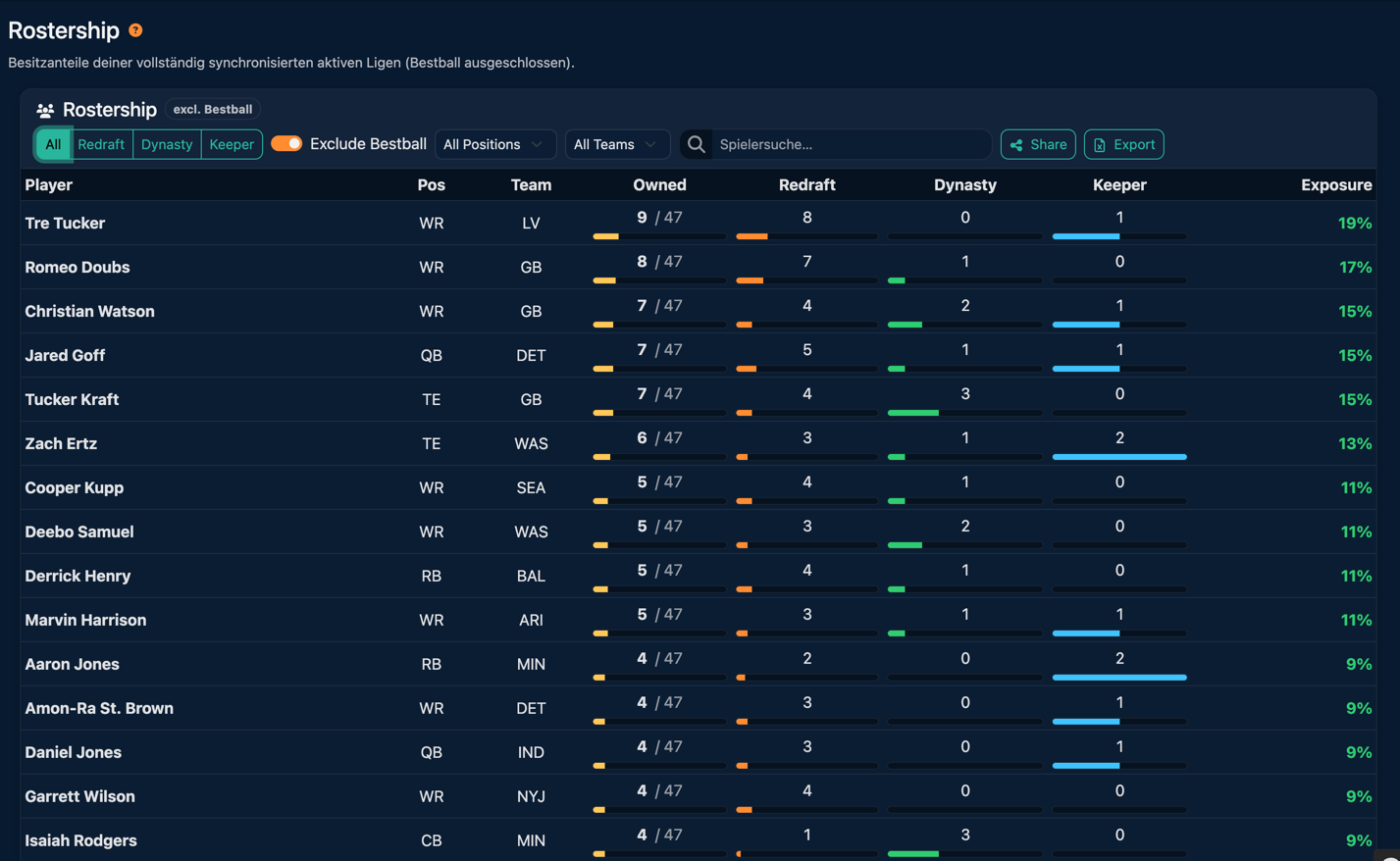The image size is (1400, 861).
Task: Click the excl. Bestball badge
Action: click(212, 109)
